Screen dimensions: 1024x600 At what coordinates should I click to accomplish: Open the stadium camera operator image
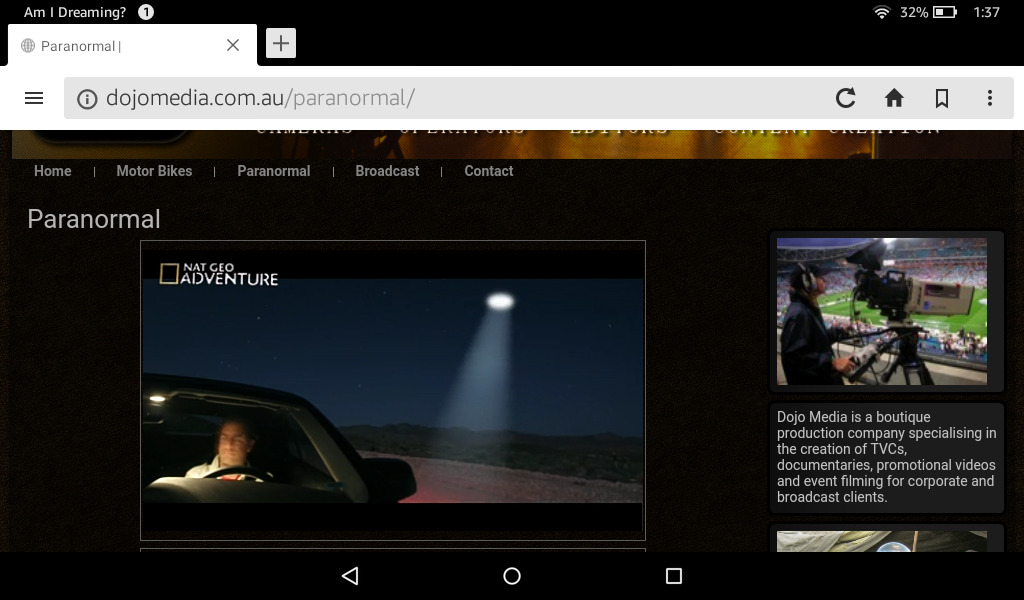coord(882,311)
